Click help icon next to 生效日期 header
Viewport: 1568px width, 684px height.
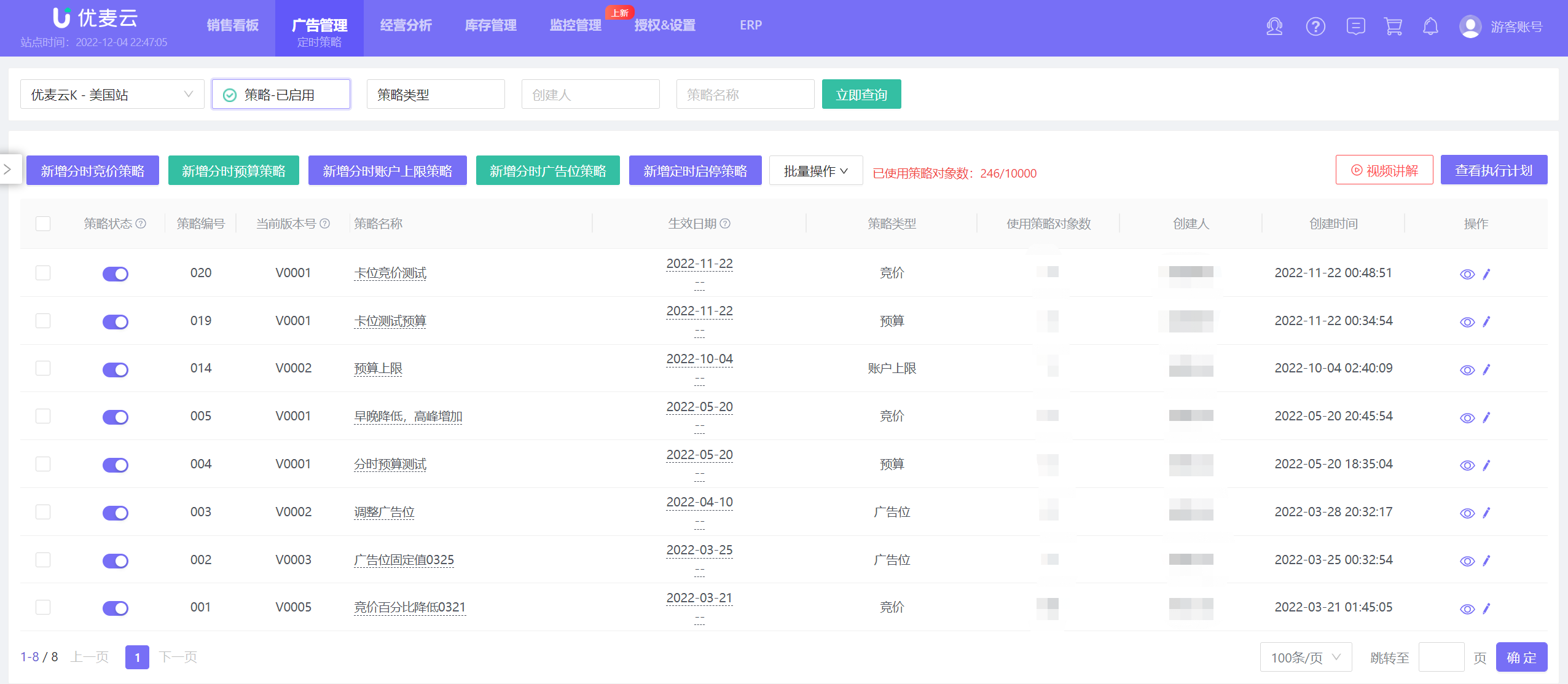pos(725,224)
